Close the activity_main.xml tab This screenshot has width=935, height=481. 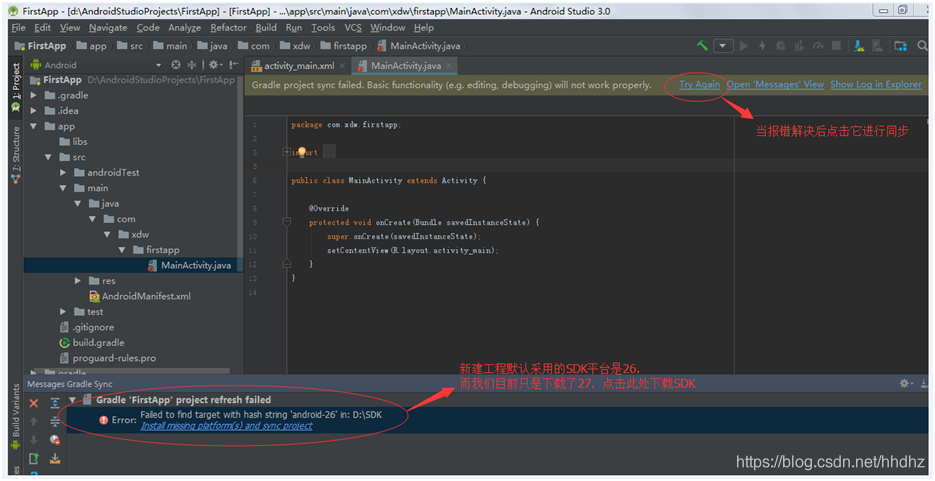(x=342, y=66)
